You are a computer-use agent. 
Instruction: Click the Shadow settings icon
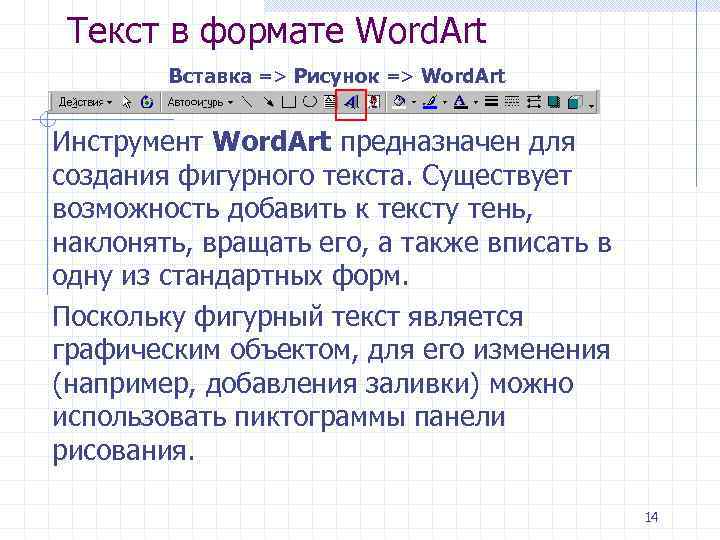pyautogui.click(x=554, y=102)
